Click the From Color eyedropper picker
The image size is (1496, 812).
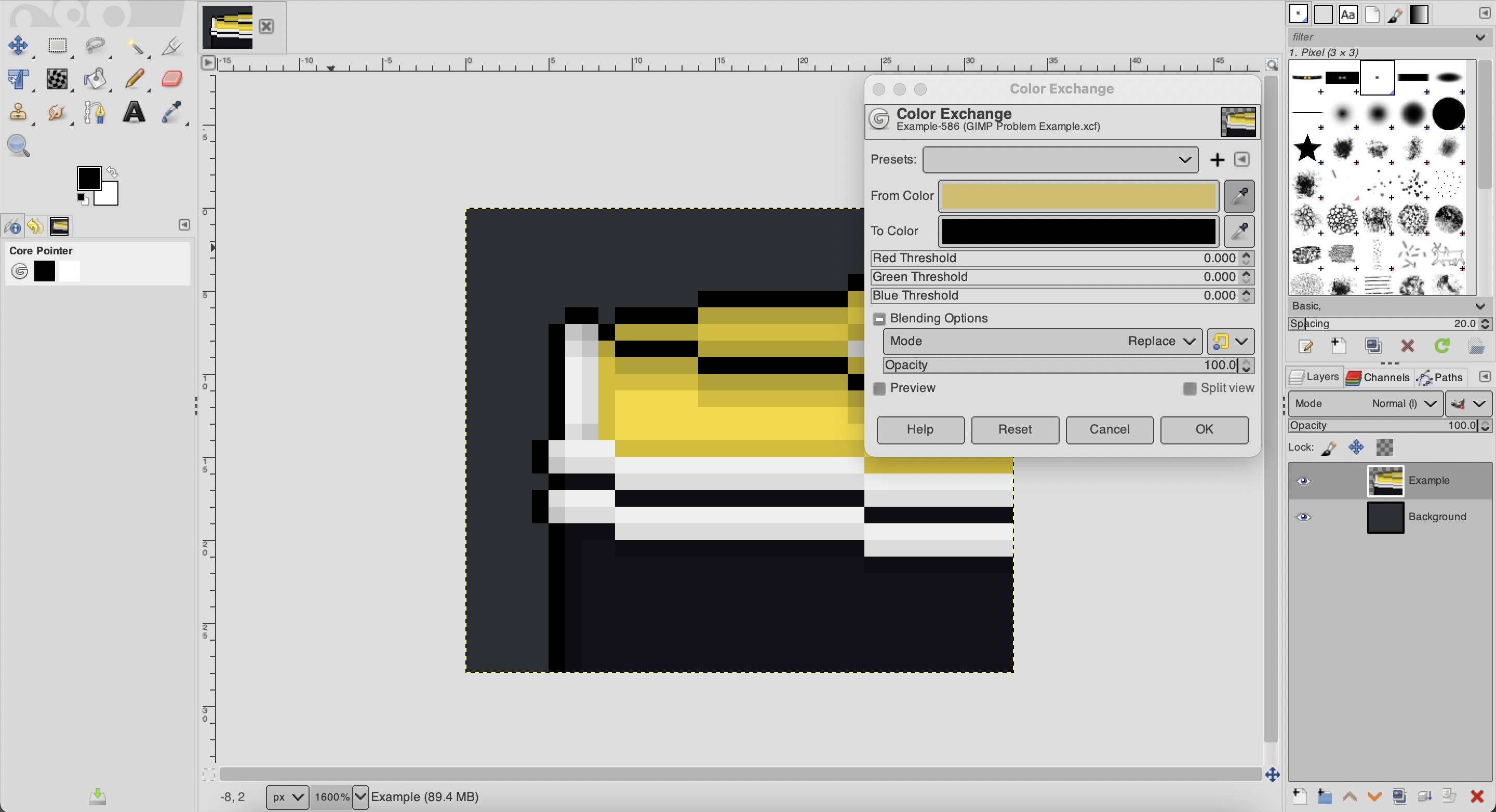click(1239, 196)
